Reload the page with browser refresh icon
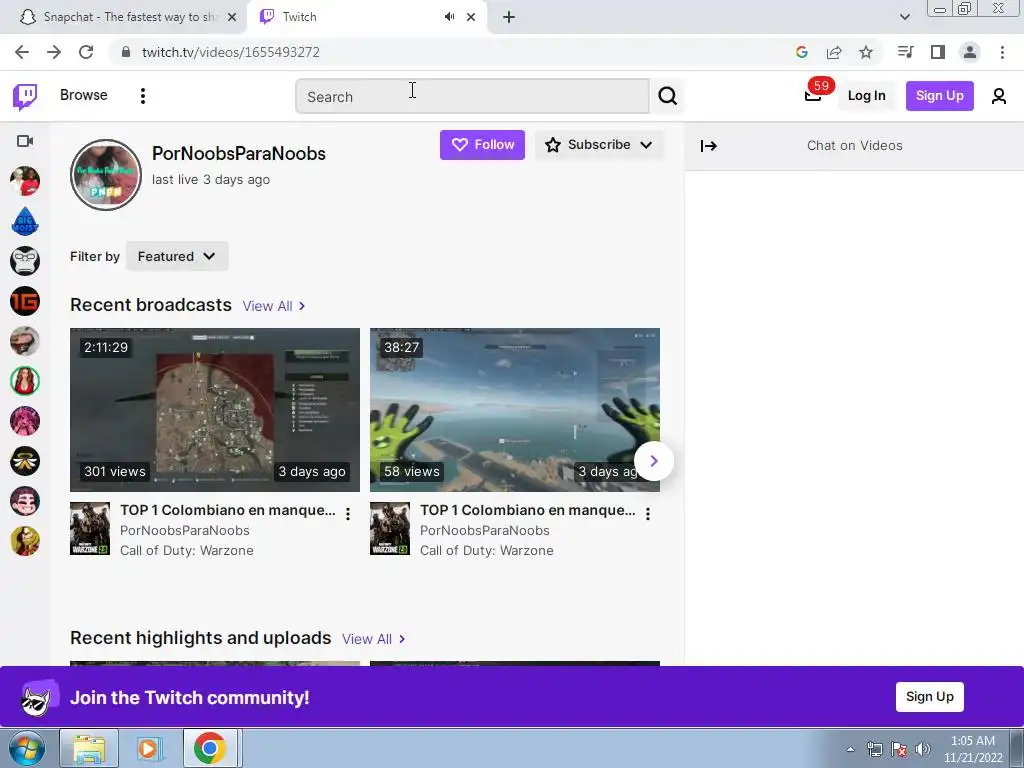Screen dimensions: 1024x768 [86, 52]
